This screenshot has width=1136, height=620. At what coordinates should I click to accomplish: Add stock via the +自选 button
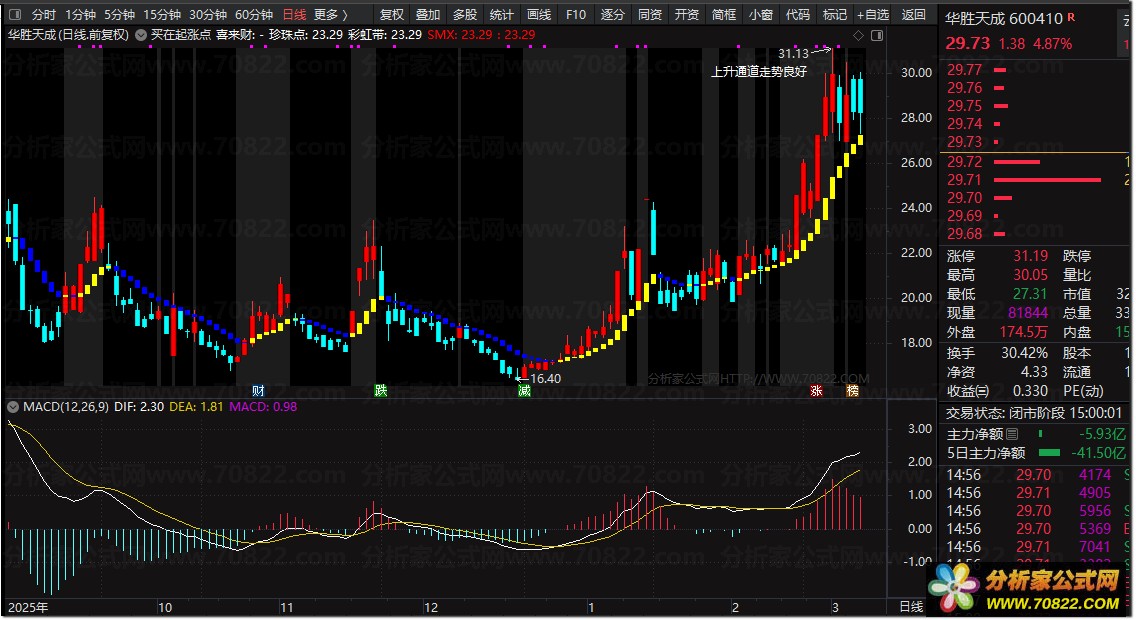click(872, 15)
